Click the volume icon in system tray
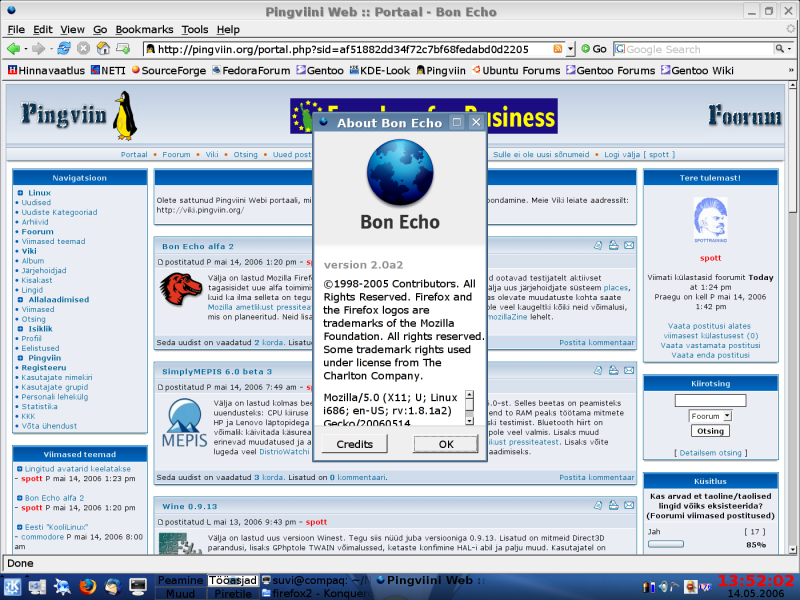The height and width of the screenshot is (600, 800). coord(662,587)
